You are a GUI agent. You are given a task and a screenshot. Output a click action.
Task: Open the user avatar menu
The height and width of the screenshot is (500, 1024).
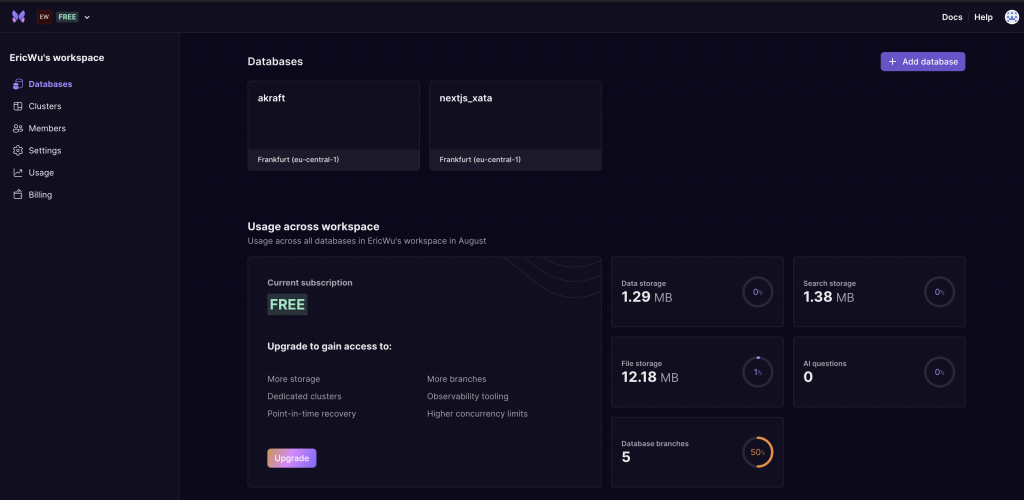point(1011,17)
